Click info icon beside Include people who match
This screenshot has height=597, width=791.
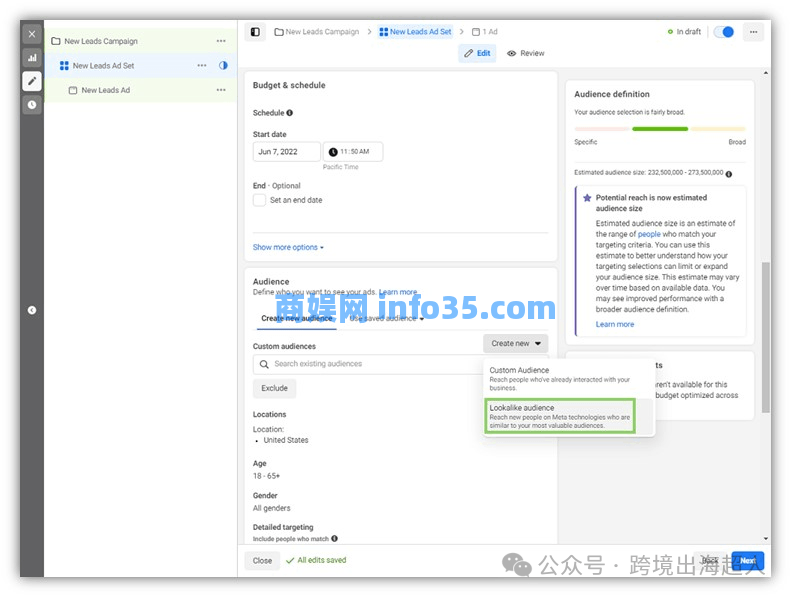pyautogui.click(x=334, y=538)
